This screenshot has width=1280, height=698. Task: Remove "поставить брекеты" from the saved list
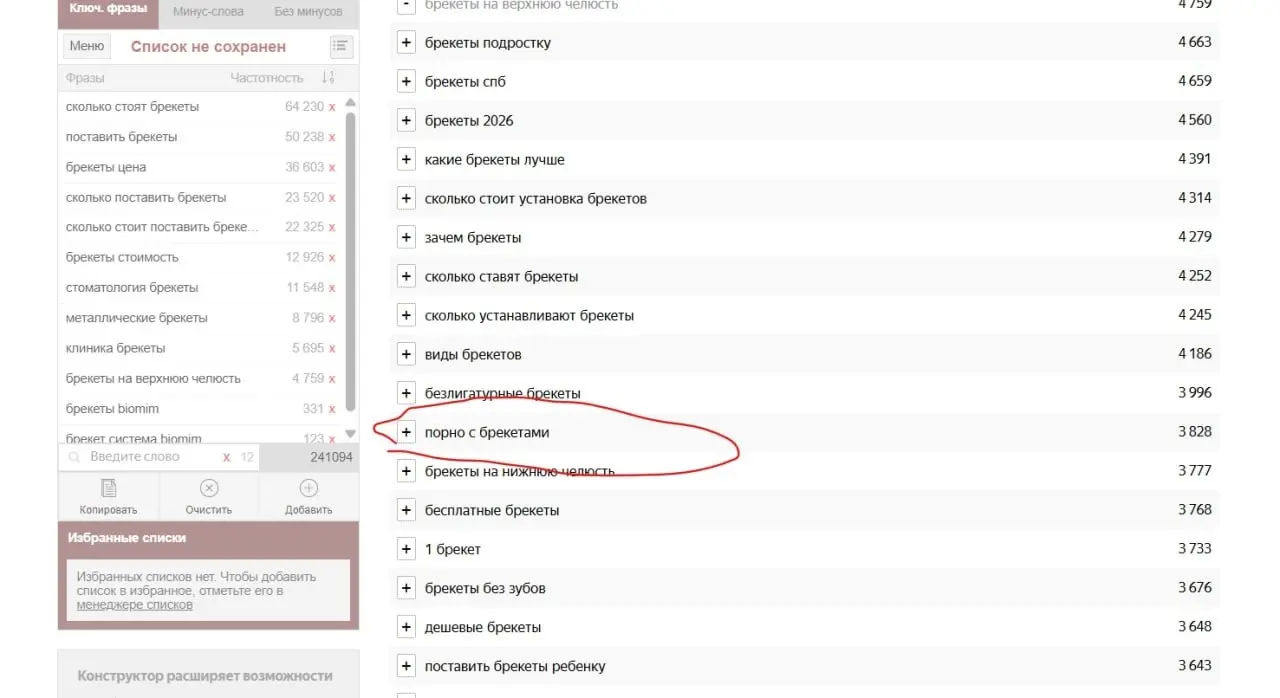click(x=332, y=137)
